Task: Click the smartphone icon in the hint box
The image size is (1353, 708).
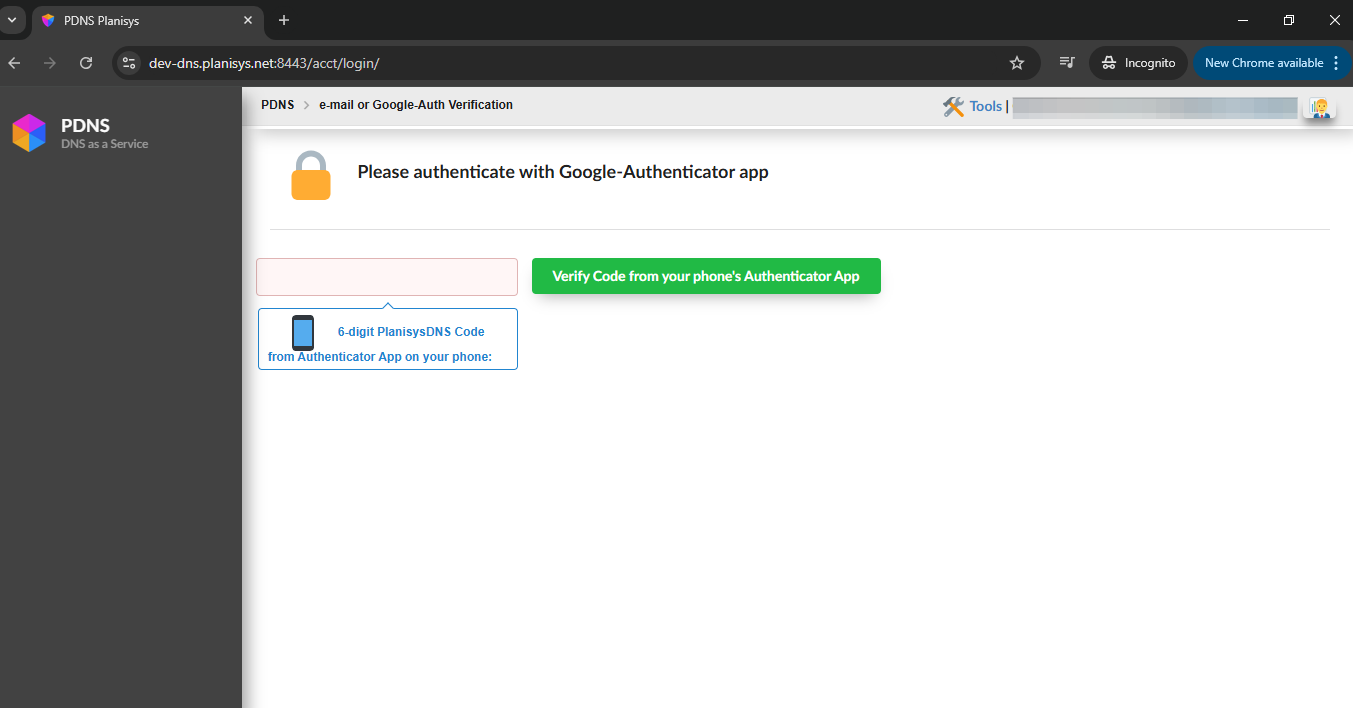Action: tap(303, 332)
